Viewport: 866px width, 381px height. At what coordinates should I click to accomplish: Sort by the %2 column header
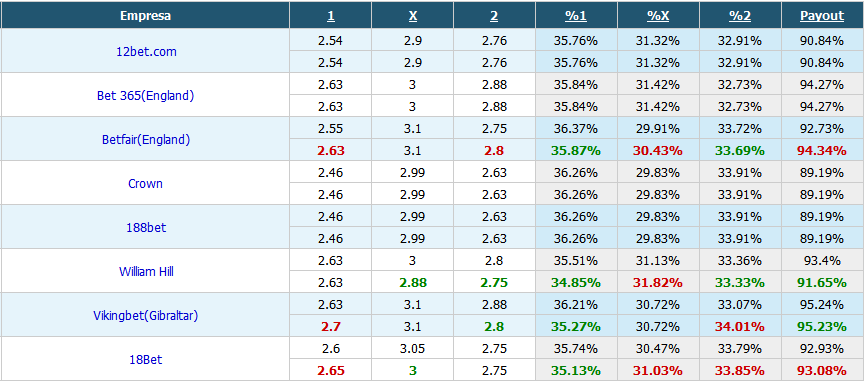[x=740, y=15]
